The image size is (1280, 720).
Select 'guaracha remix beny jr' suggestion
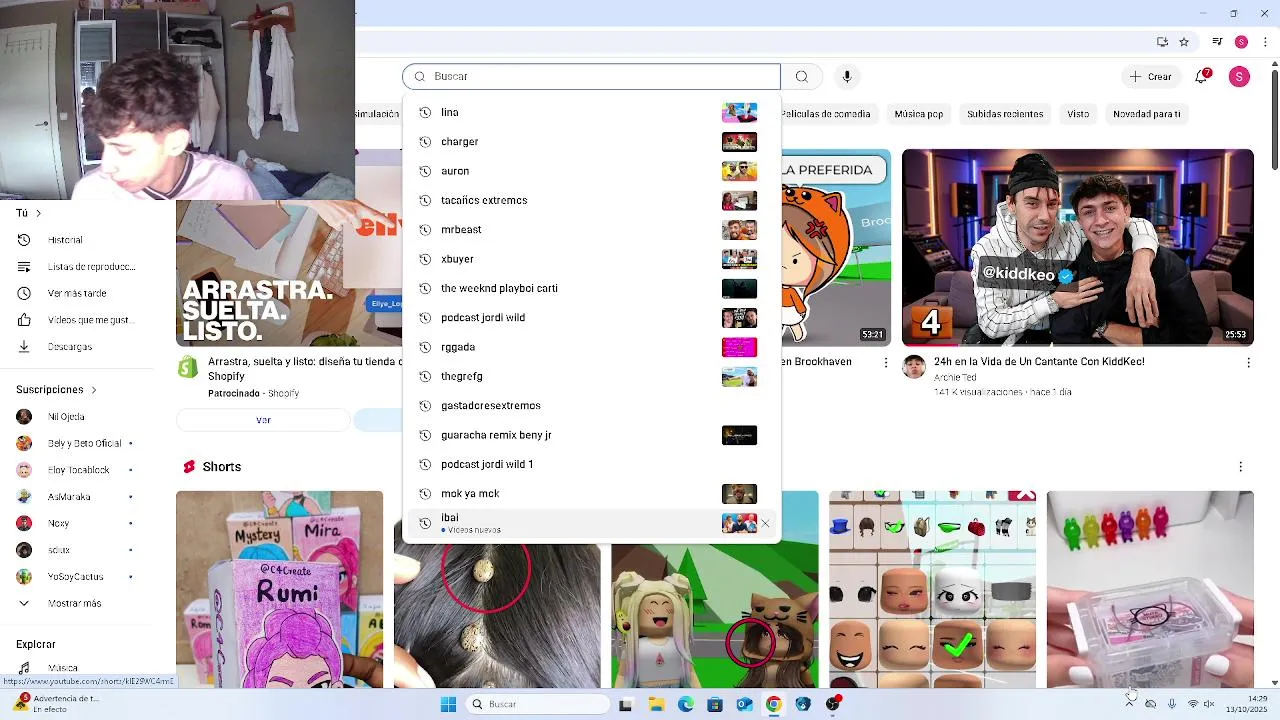591,435
